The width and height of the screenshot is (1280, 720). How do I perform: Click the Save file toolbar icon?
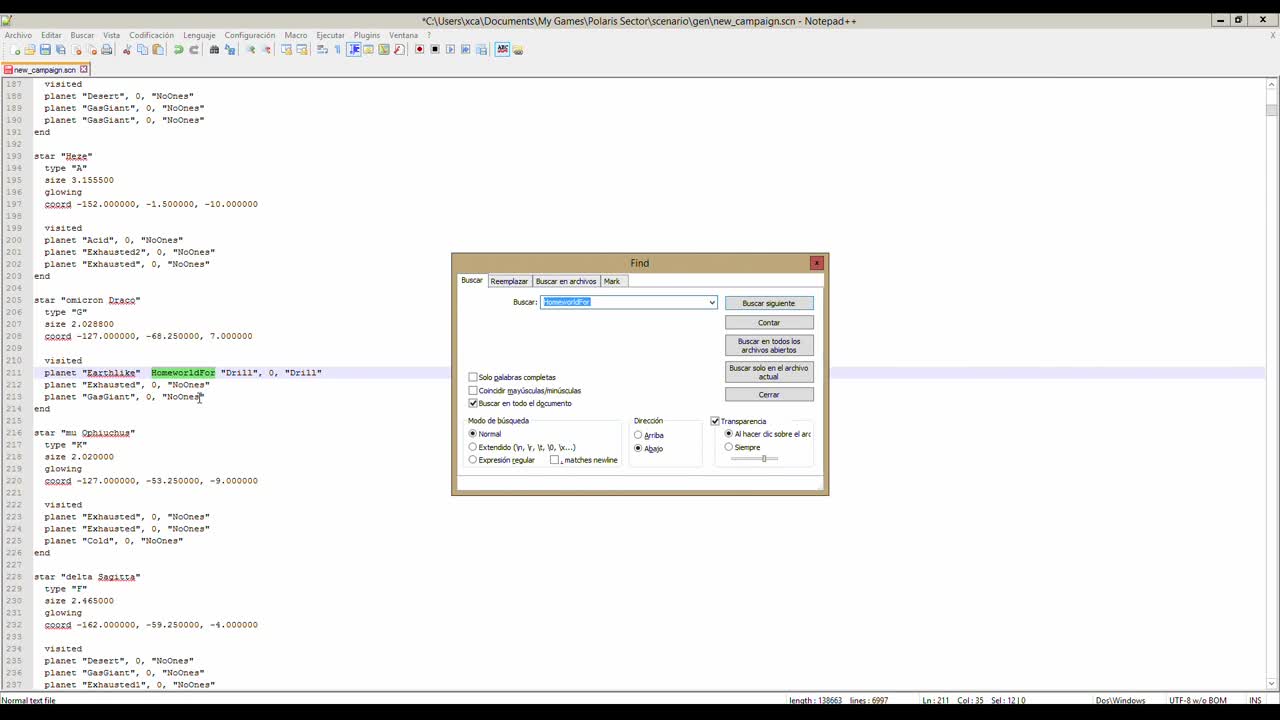point(45,49)
